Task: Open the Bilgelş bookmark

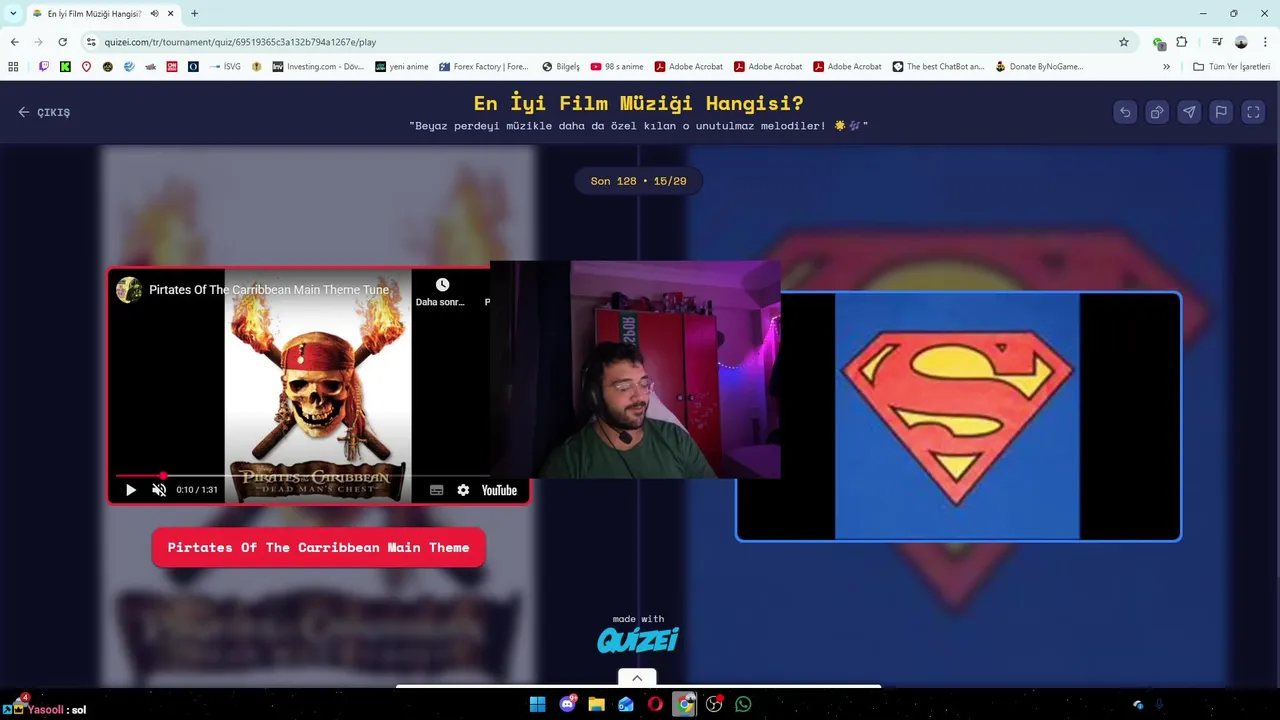Action: 560,67
